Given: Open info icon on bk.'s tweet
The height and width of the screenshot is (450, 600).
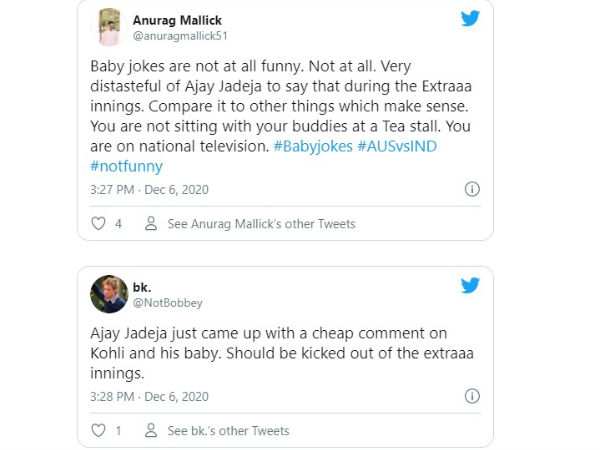Looking at the screenshot, I should click(473, 396).
